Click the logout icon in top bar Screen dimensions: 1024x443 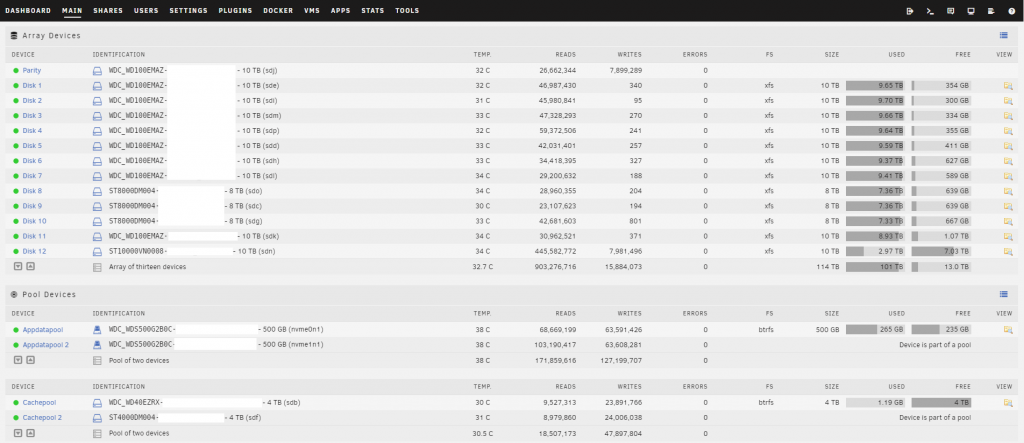[909, 11]
